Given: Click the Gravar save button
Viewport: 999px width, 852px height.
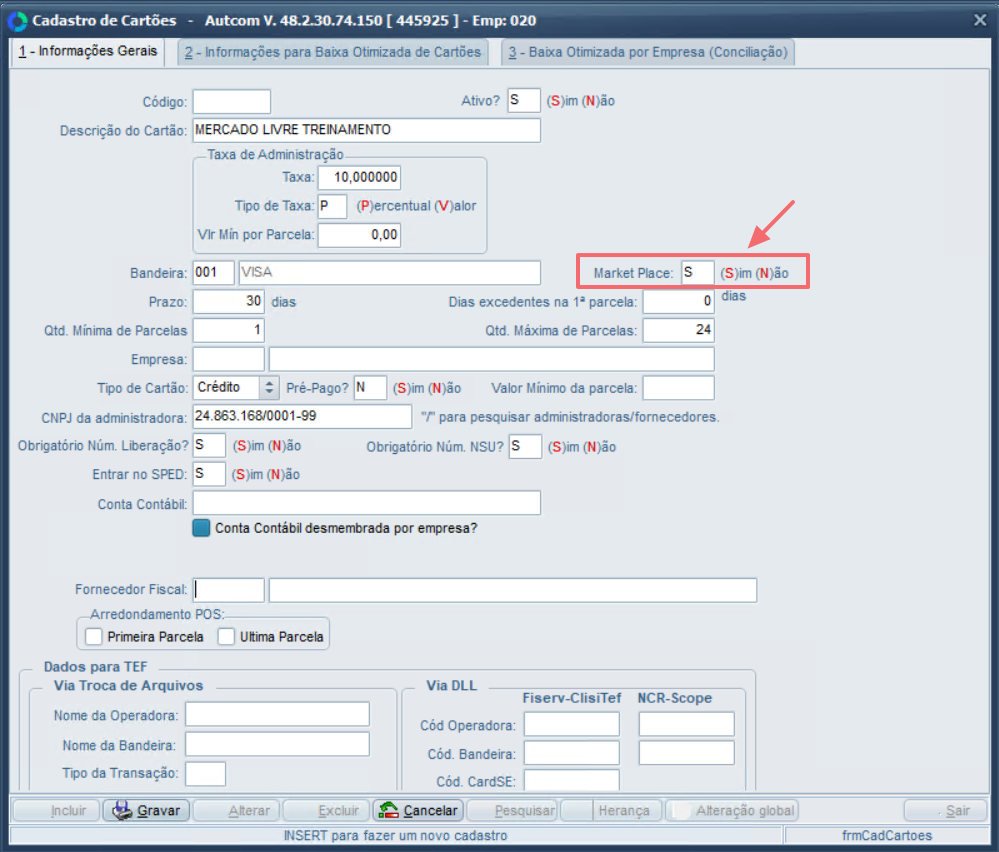Looking at the screenshot, I should coord(144,810).
